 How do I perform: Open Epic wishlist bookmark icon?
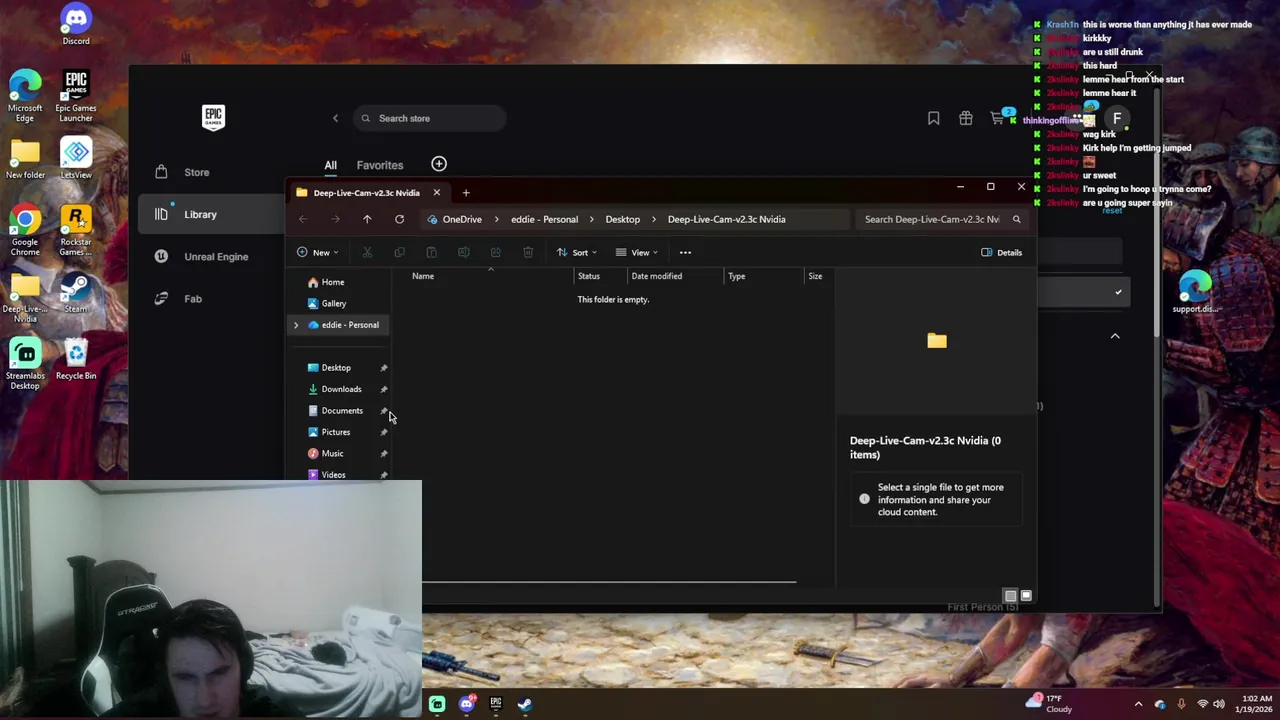coord(933,118)
